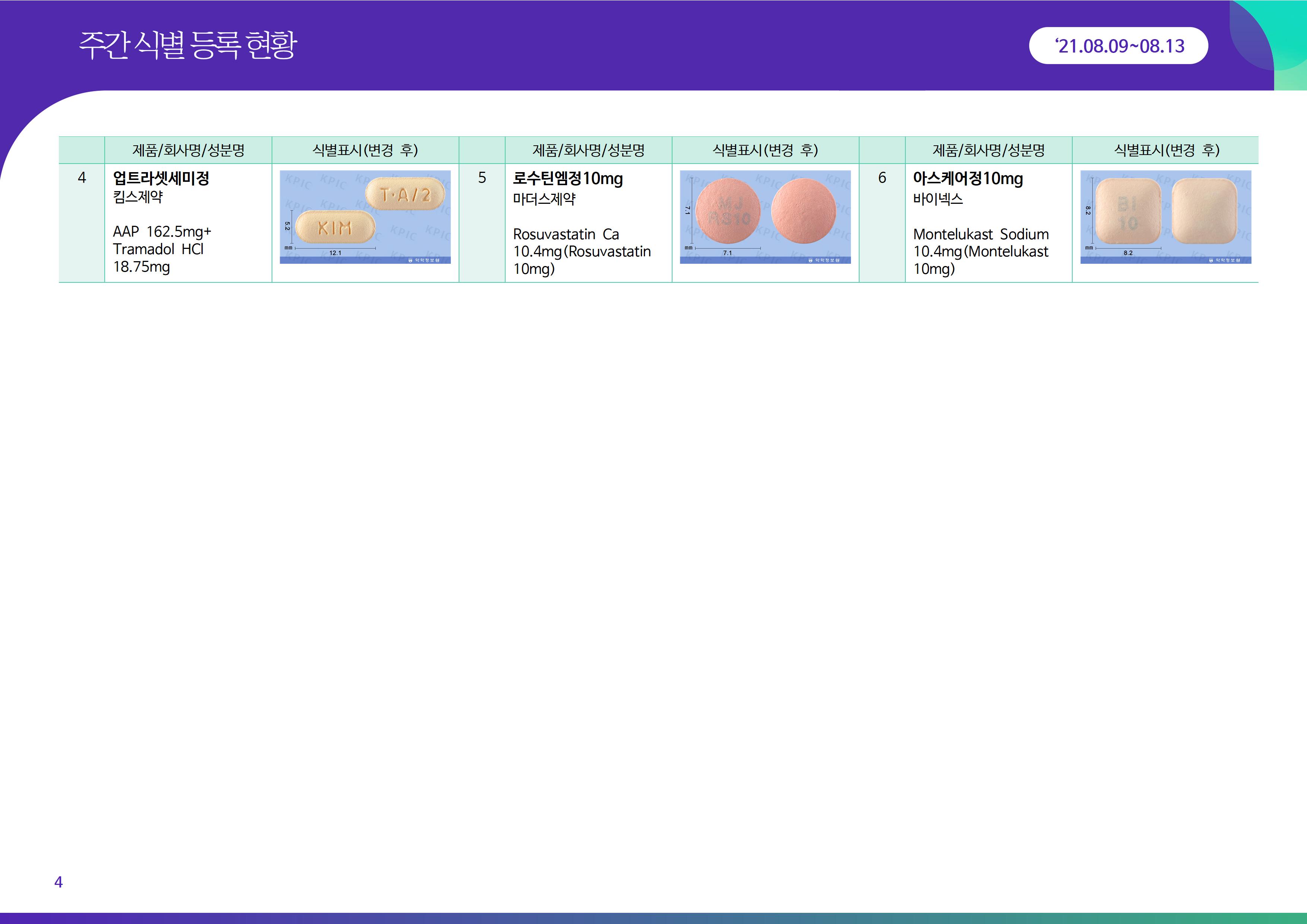The width and height of the screenshot is (1307, 924).
Task: Click the blank beige square tablet
Action: (1205, 211)
